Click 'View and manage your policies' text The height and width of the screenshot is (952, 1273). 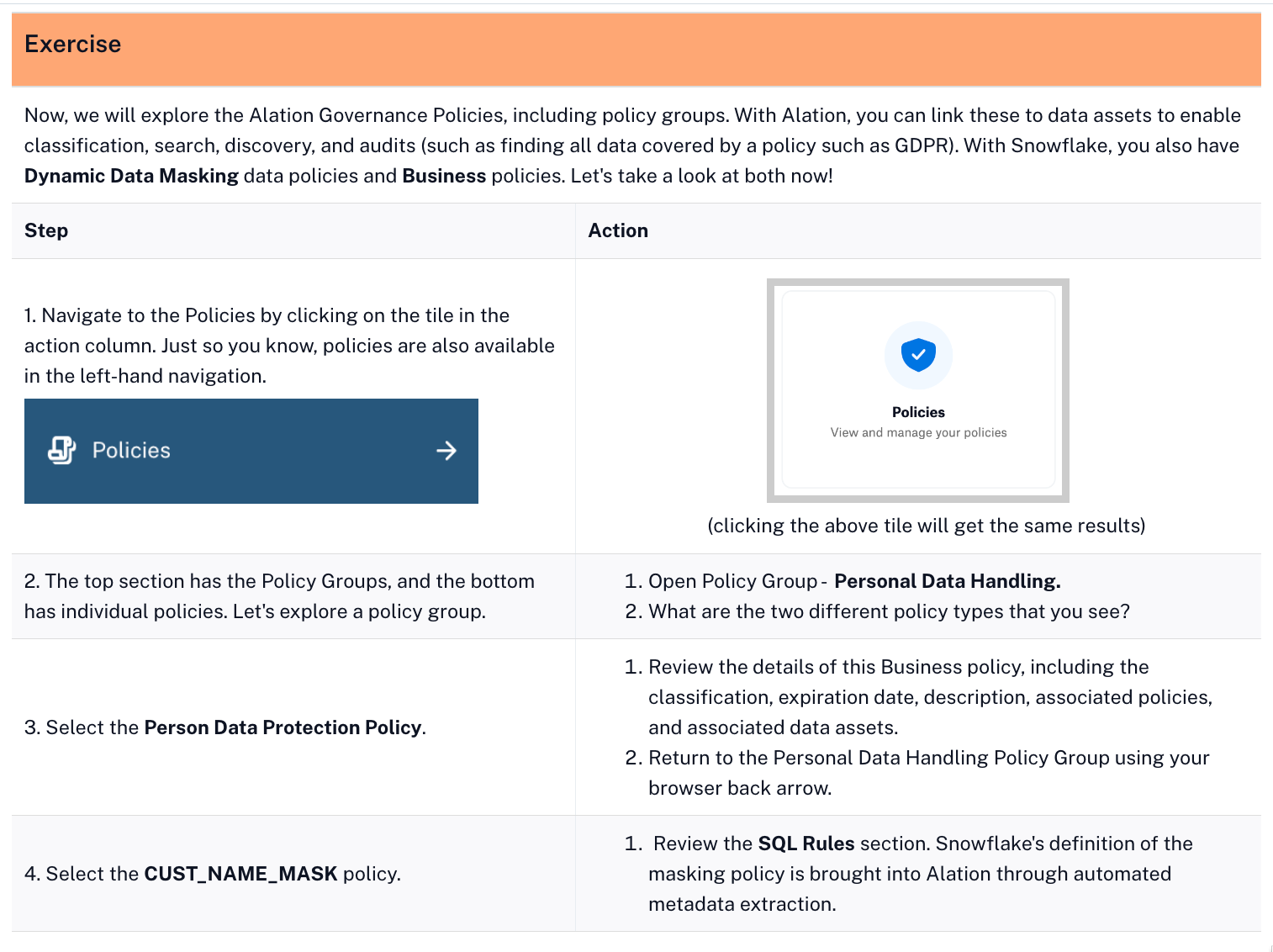(918, 432)
